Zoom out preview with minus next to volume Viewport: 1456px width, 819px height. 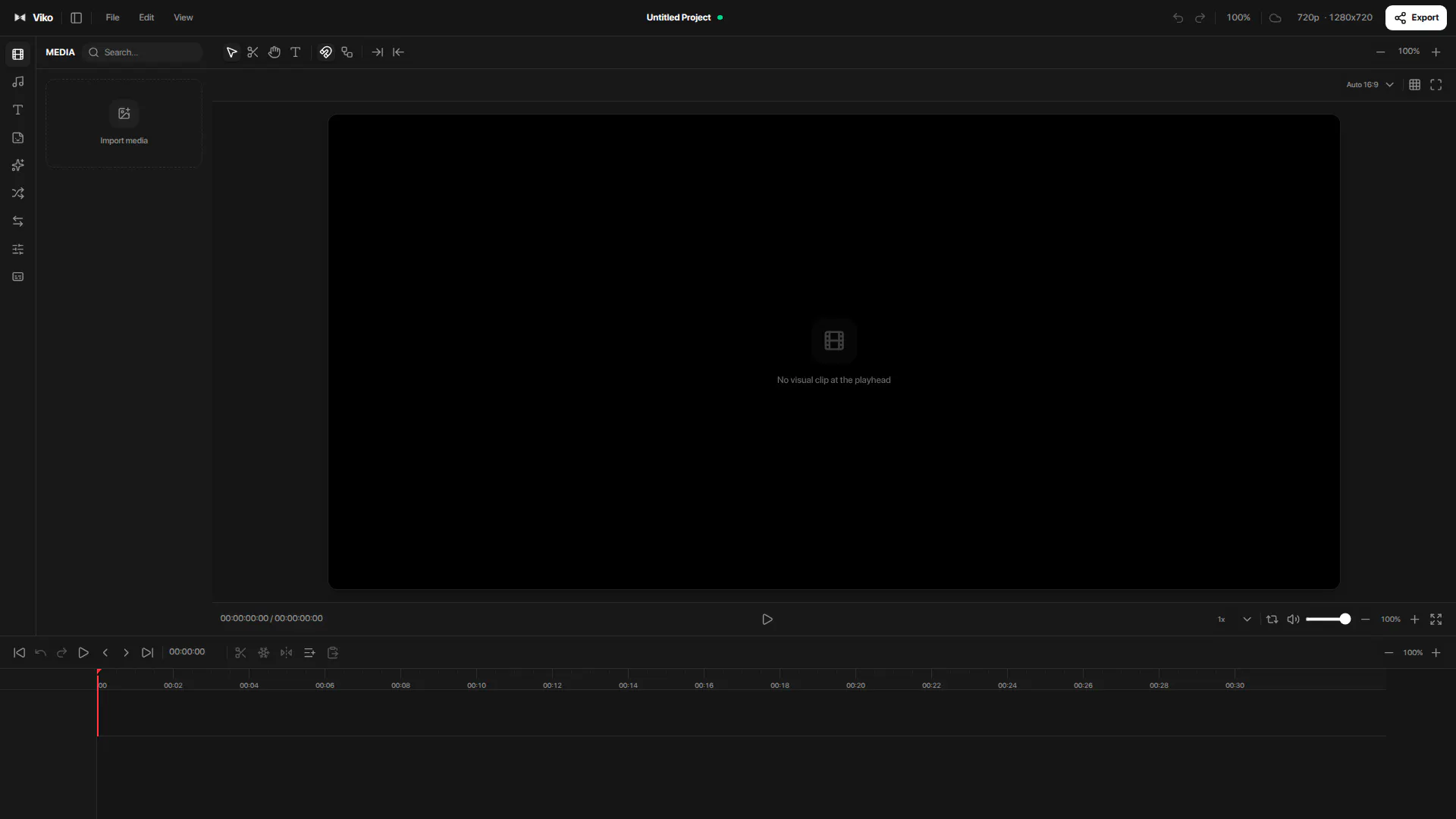(1365, 620)
